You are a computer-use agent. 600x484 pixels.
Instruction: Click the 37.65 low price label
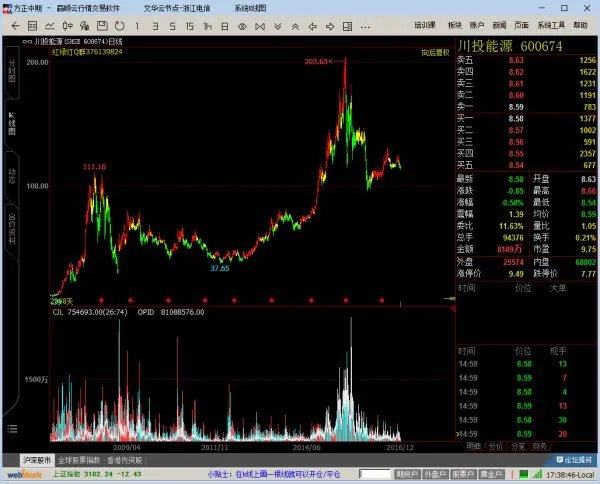click(220, 268)
